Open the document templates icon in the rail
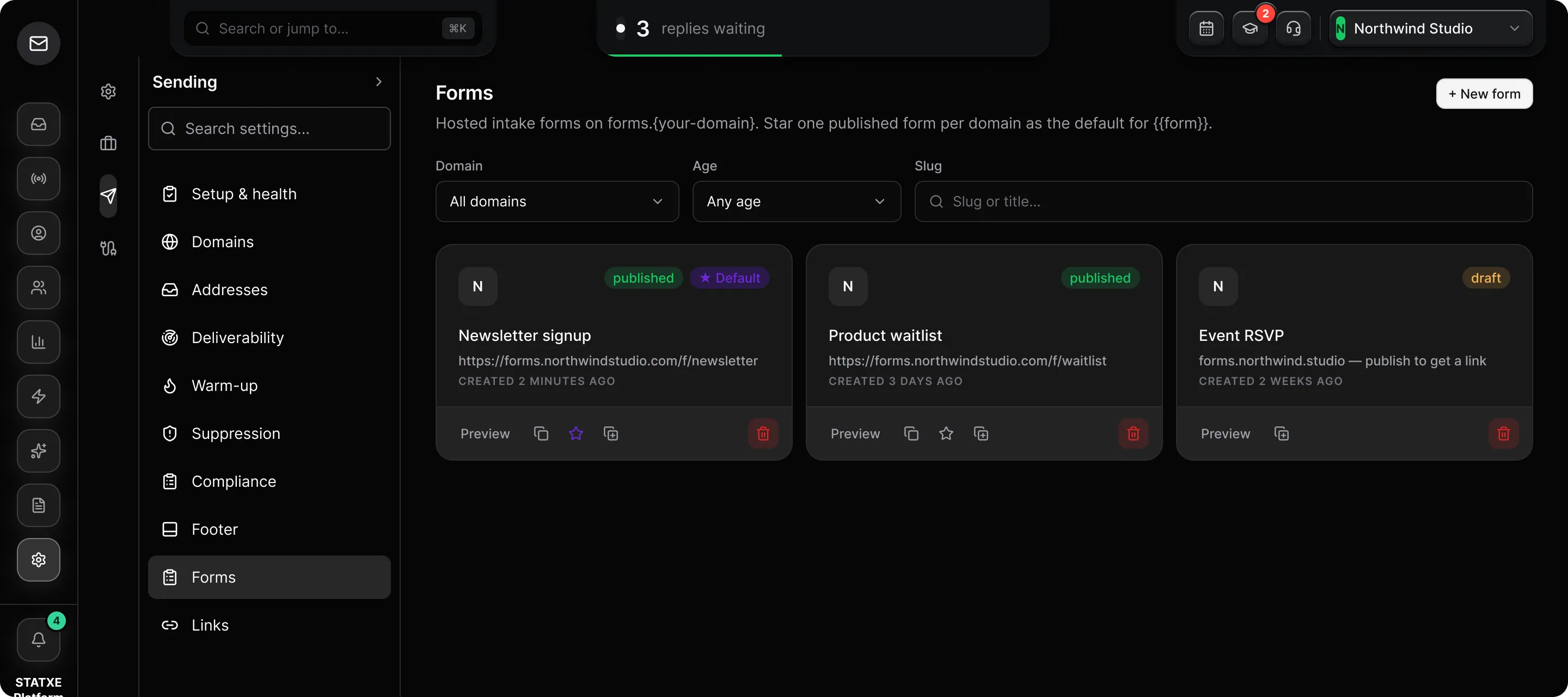 pos(38,505)
